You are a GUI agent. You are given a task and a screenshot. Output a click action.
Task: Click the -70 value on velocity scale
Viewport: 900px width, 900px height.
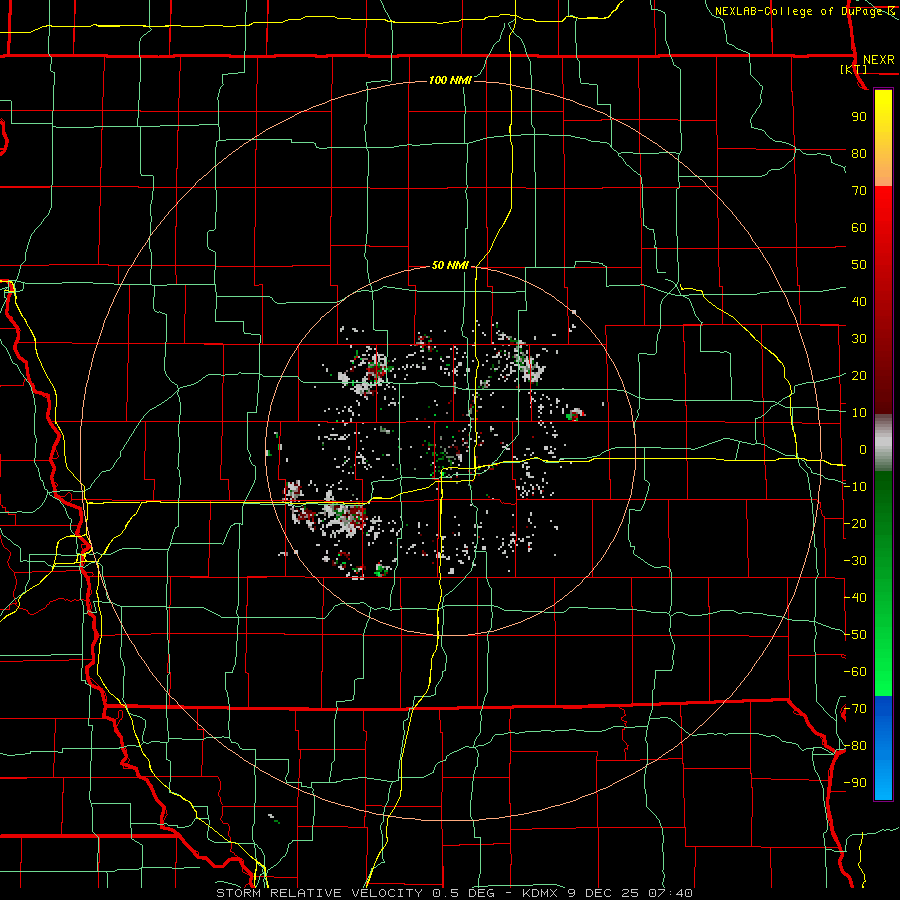point(855,709)
